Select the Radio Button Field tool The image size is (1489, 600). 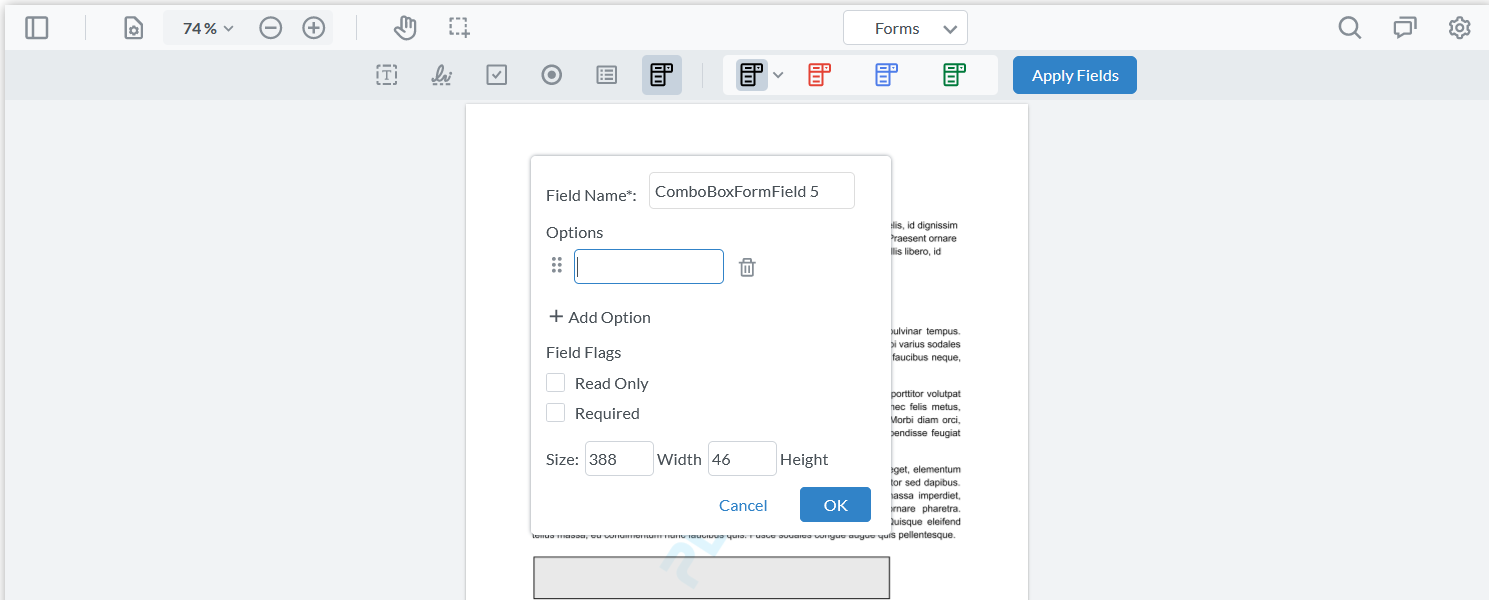(x=551, y=74)
